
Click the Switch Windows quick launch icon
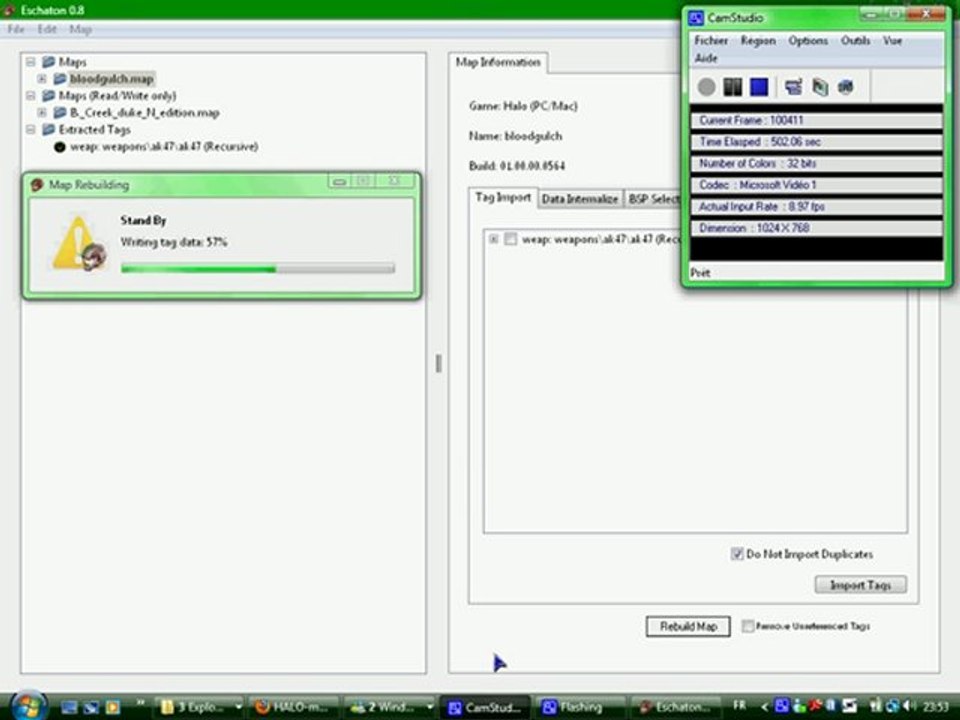pos(91,707)
